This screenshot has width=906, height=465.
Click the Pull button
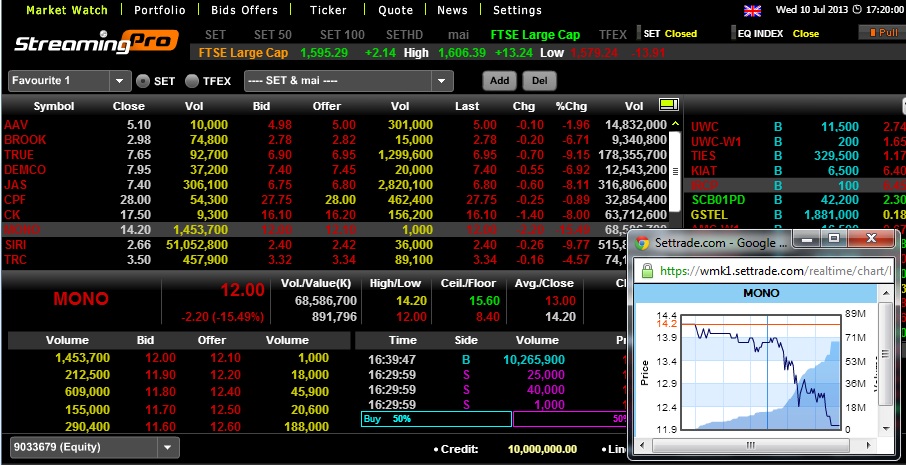[x=882, y=33]
